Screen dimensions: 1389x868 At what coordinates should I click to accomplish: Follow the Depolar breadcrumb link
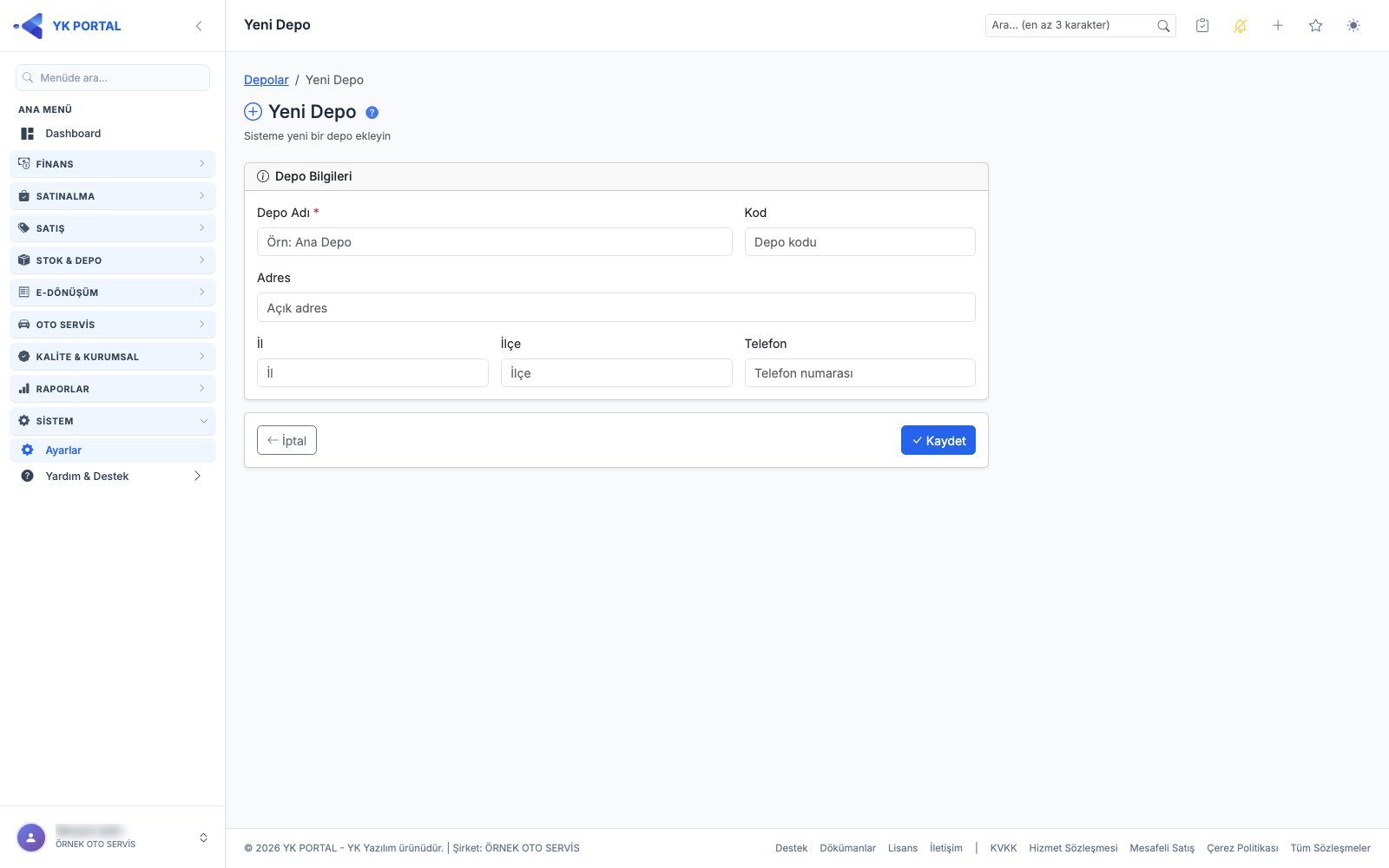(267, 80)
